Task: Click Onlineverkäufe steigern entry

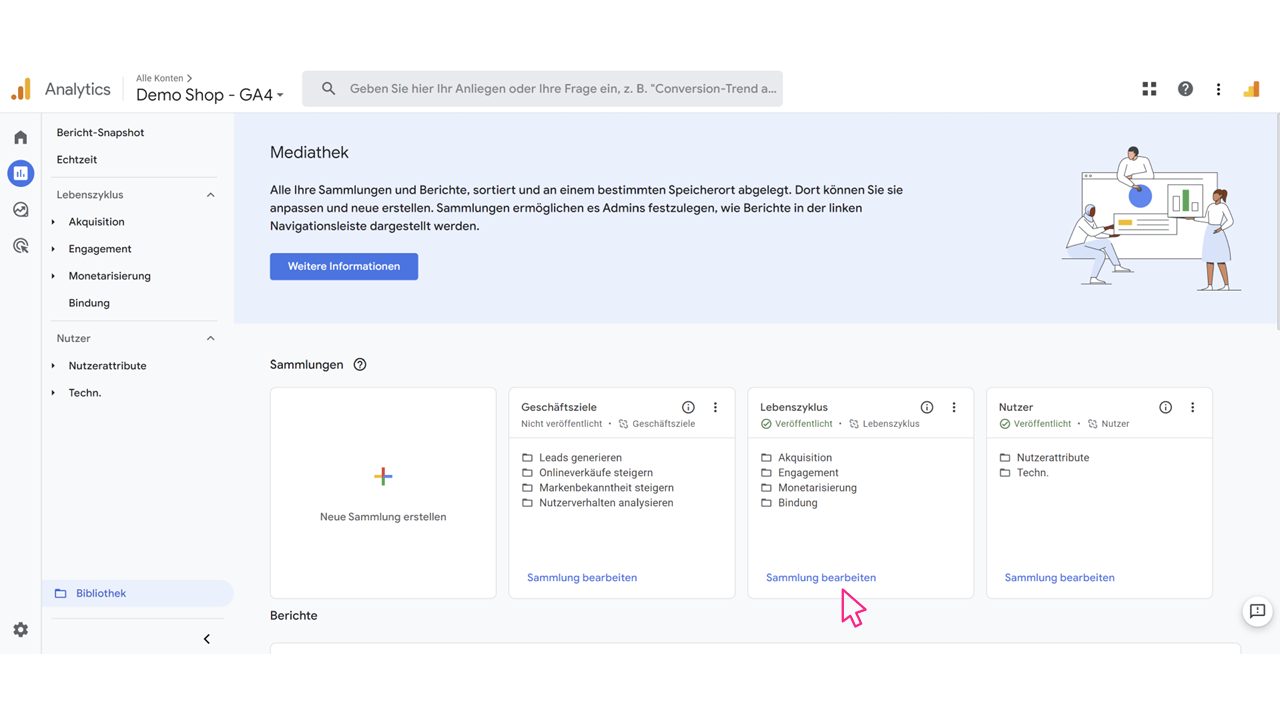Action: [596, 473]
